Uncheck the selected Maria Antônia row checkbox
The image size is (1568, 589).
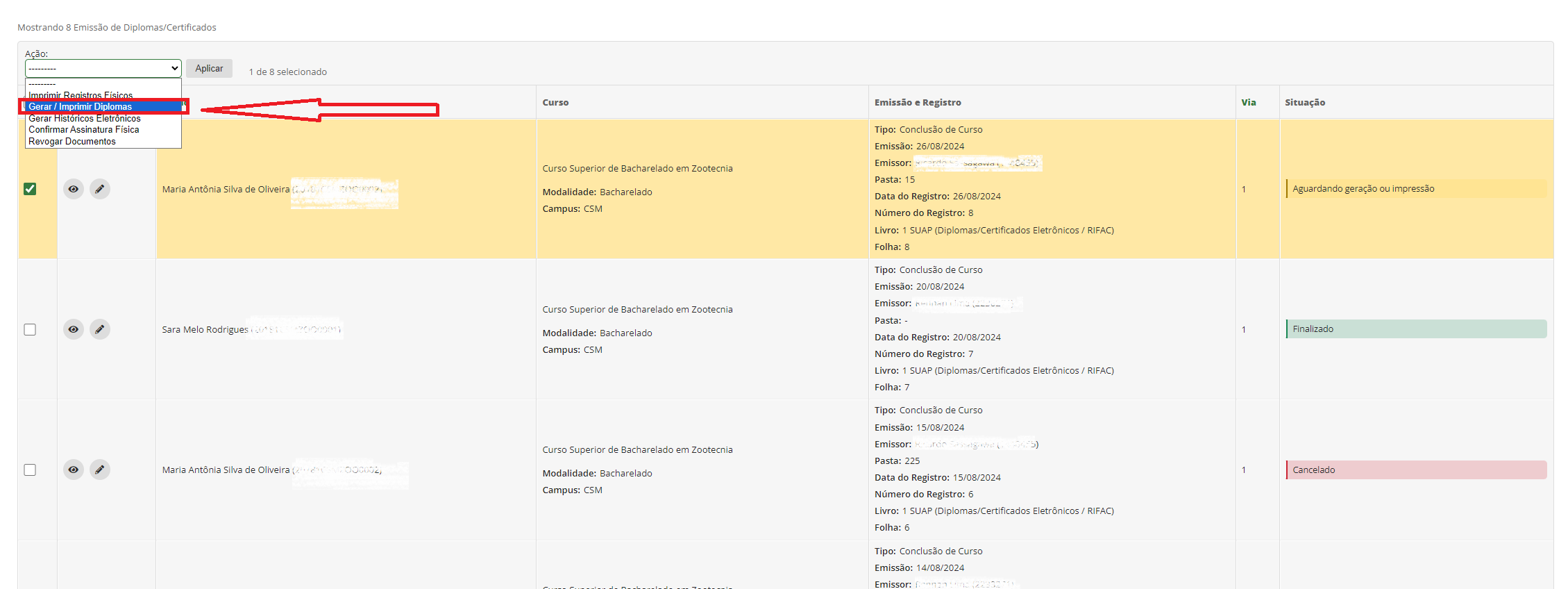point(30,189)
